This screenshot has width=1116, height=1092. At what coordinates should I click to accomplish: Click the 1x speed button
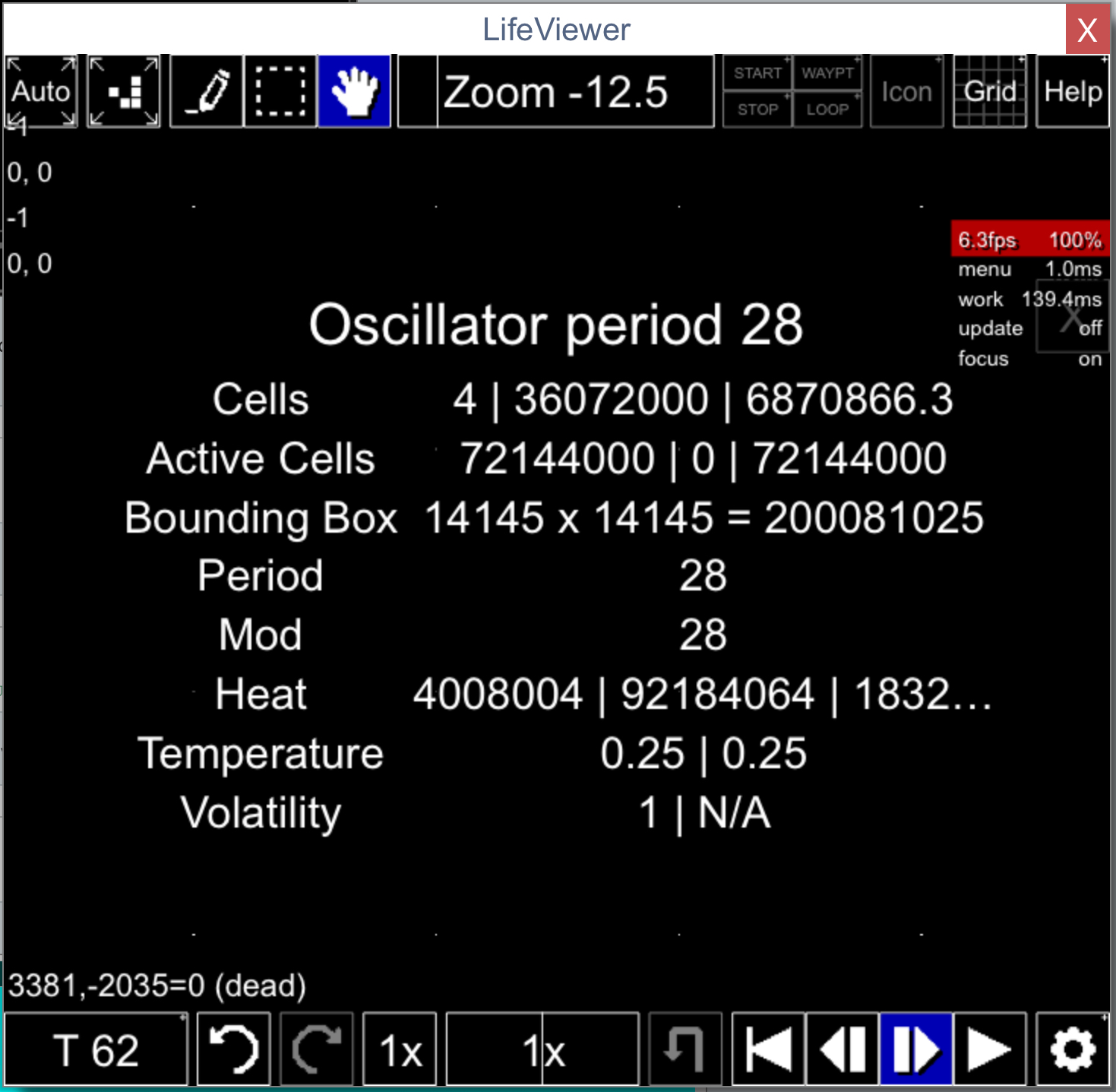pos(400,1049)
